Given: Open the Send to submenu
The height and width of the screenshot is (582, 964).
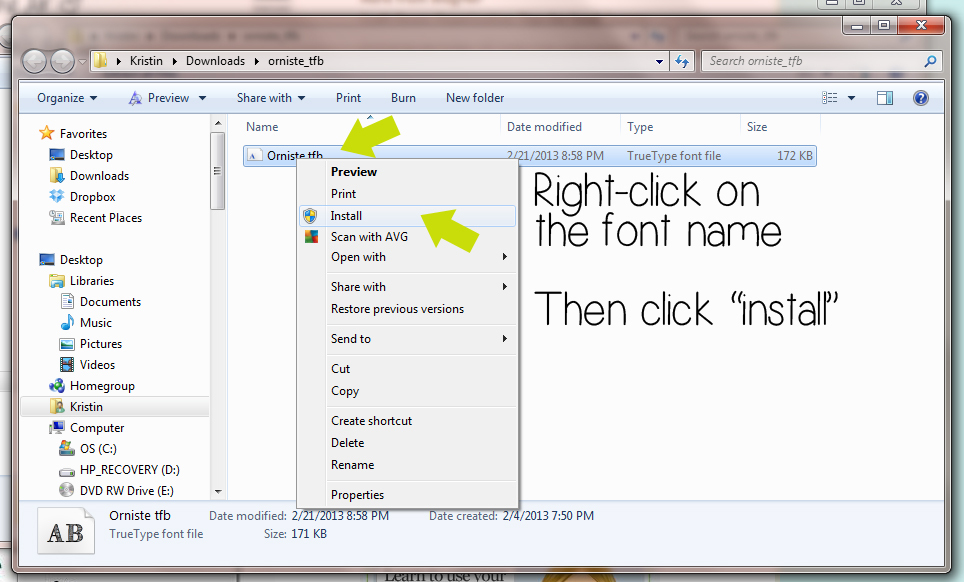Looking at the screenshot, I should click(407, 339).
